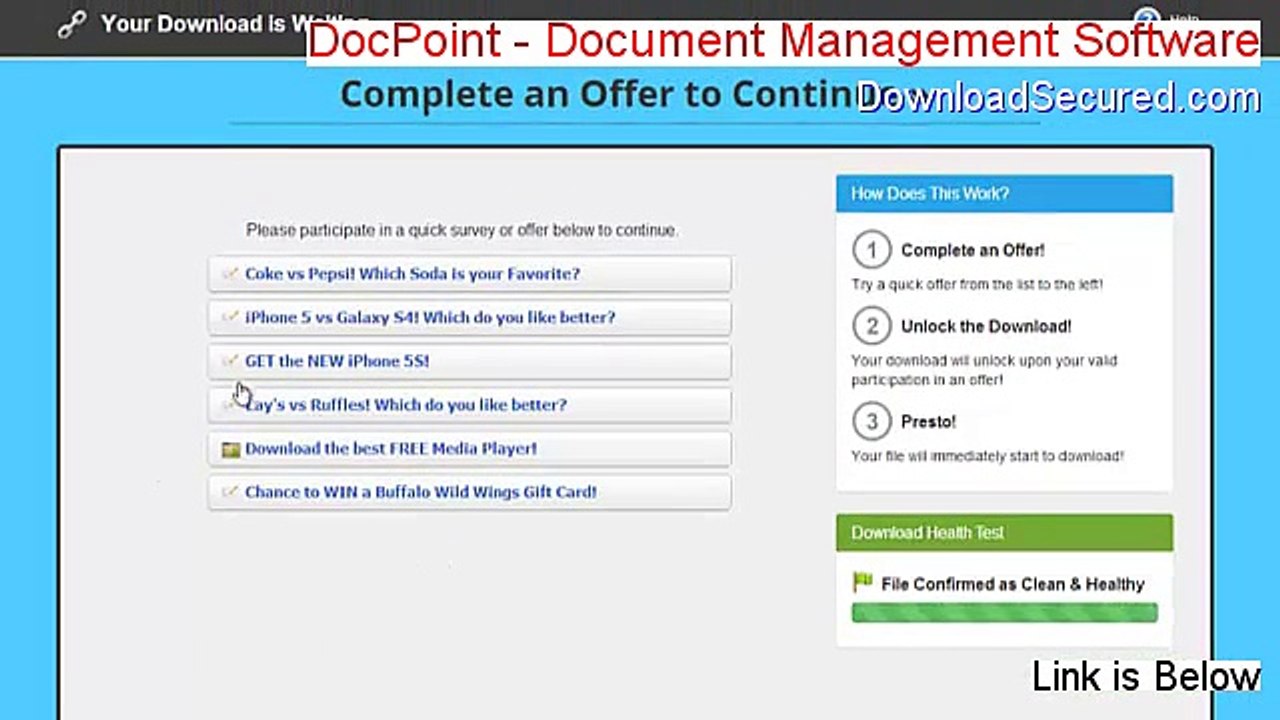
Task: Click the step 1 circle icon
Action: [871, 250]
